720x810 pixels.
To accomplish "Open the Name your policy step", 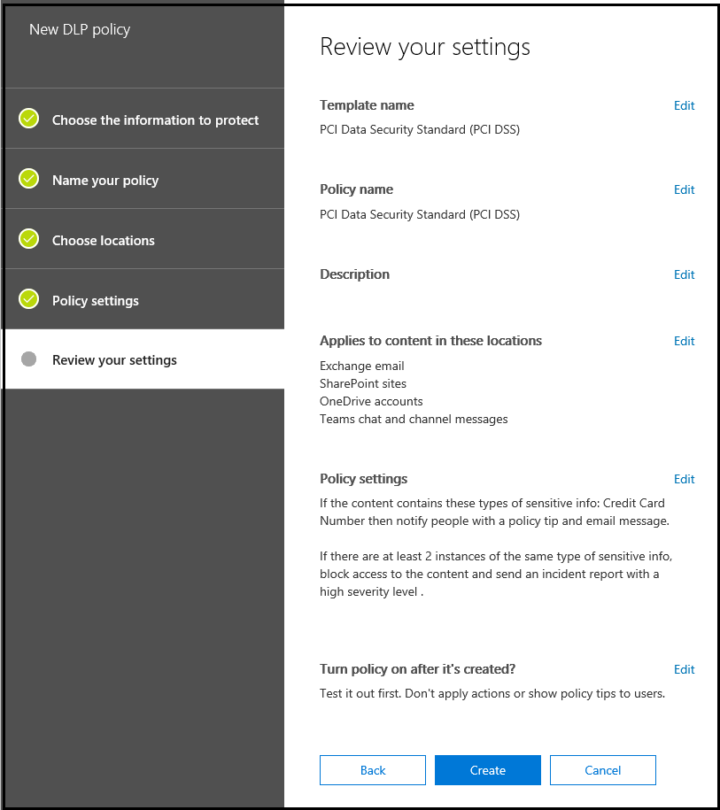I will 107,180.
